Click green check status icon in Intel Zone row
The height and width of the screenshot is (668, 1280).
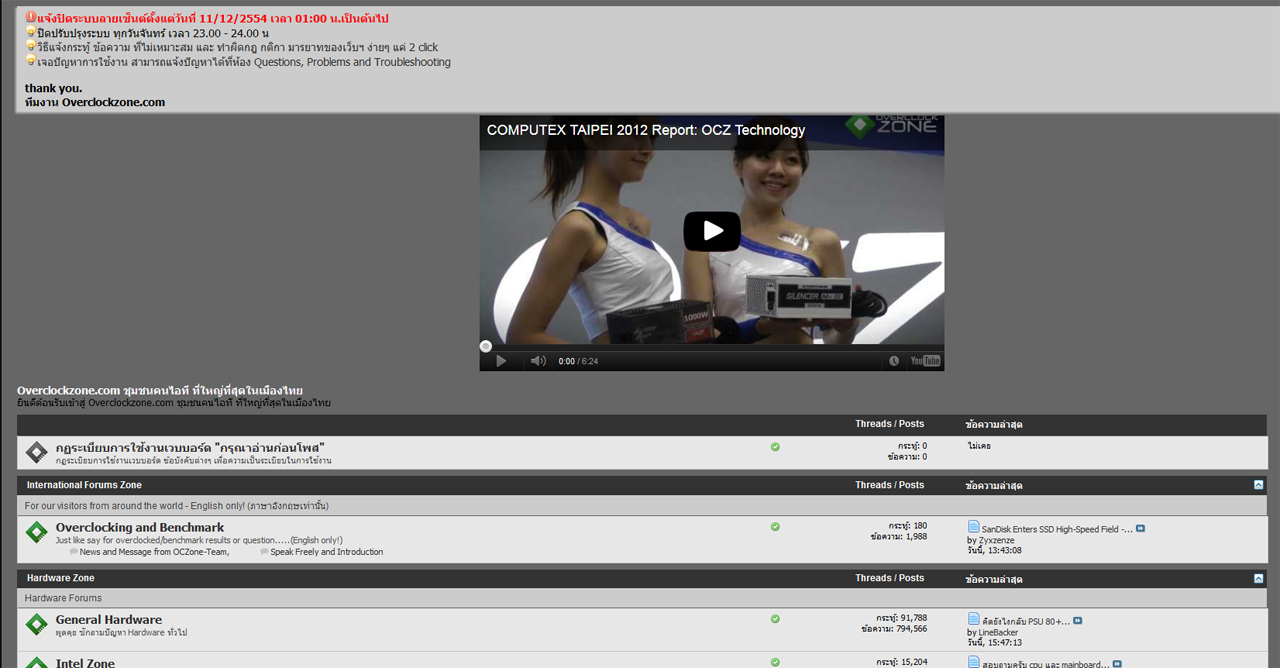tap(775, 662)
